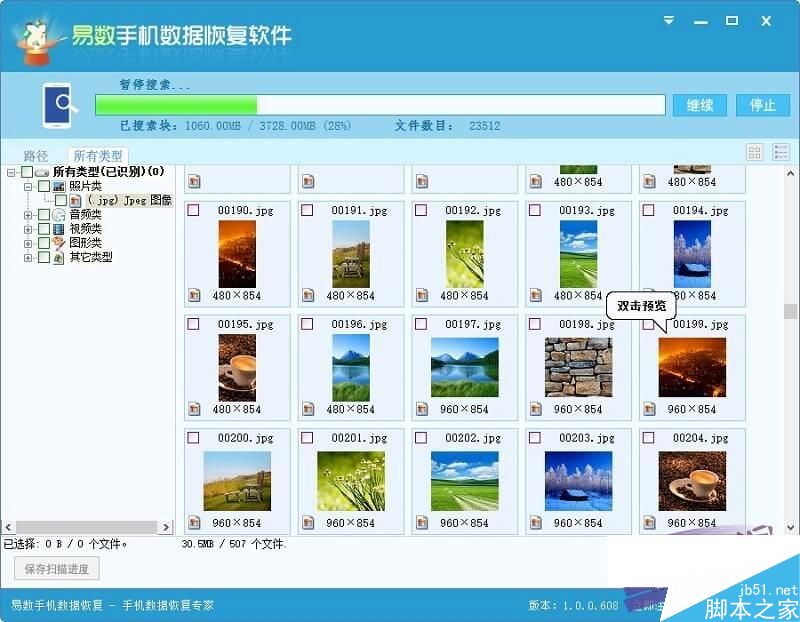Click the file icon under 00203.jpg
Screen dimensions: 800x622
536,523
